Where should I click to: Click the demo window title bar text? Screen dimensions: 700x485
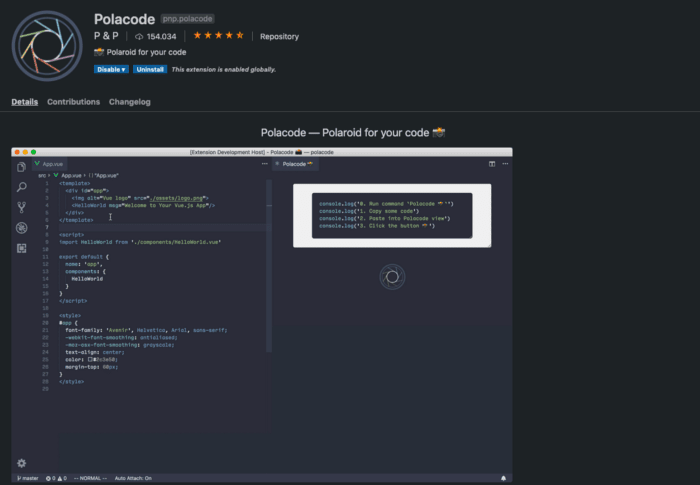click(262, 152)
